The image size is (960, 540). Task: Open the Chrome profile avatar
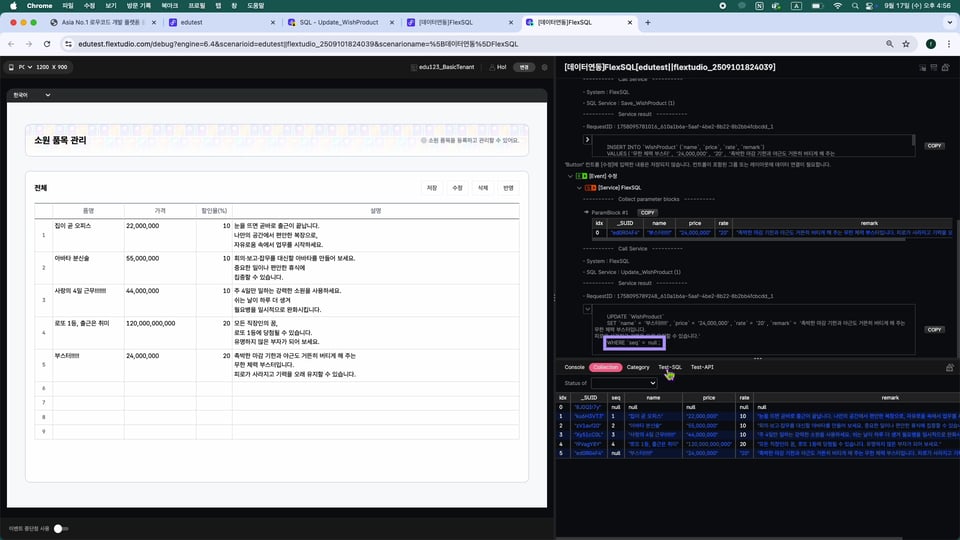pyautogui.click(x=931, y=44)
